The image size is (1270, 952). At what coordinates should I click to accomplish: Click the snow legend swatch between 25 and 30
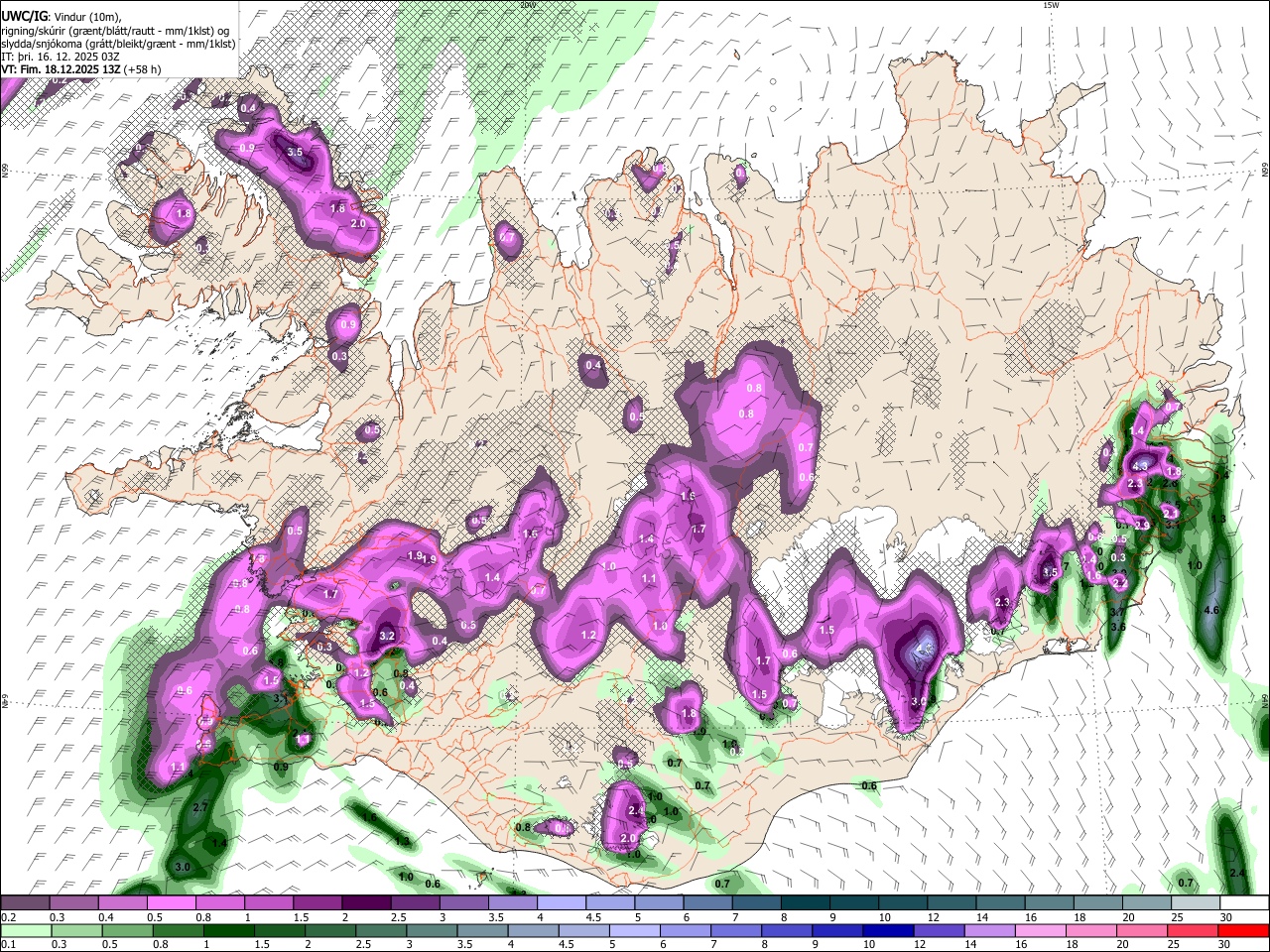1196,902
